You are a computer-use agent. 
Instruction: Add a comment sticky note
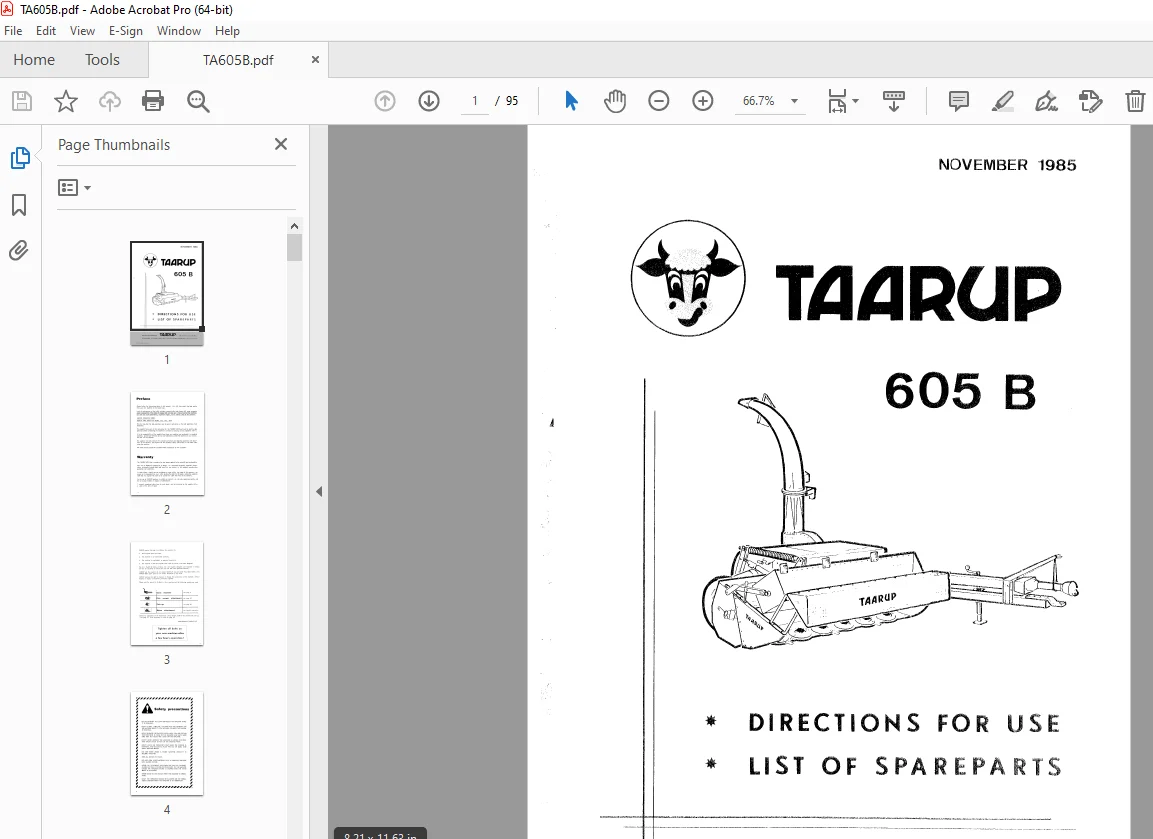click(x=958, y=101)
